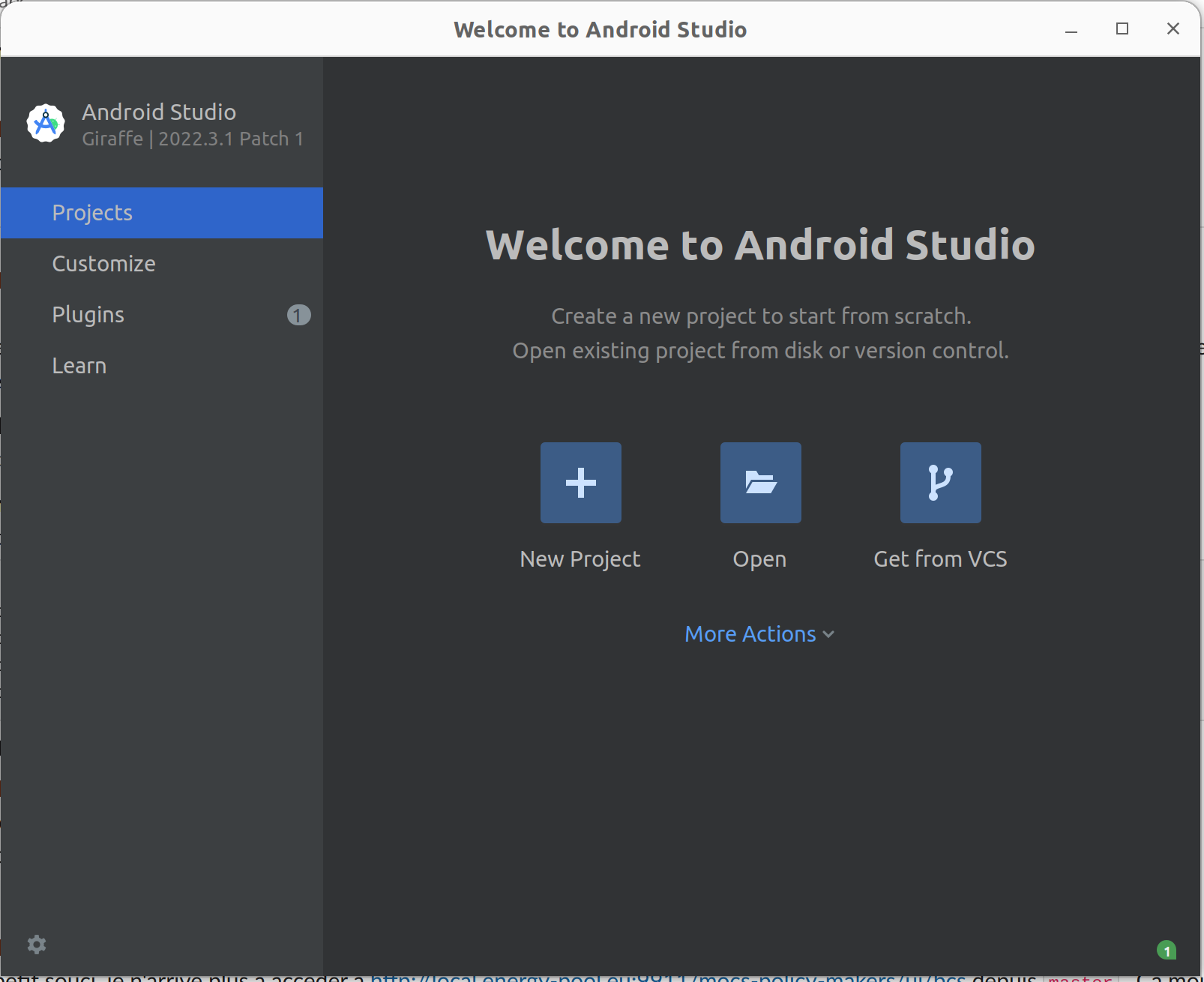Viewport: 1204px width, 982px height.
Task: Open the settings gear in the sidebar
Action: 37,945
